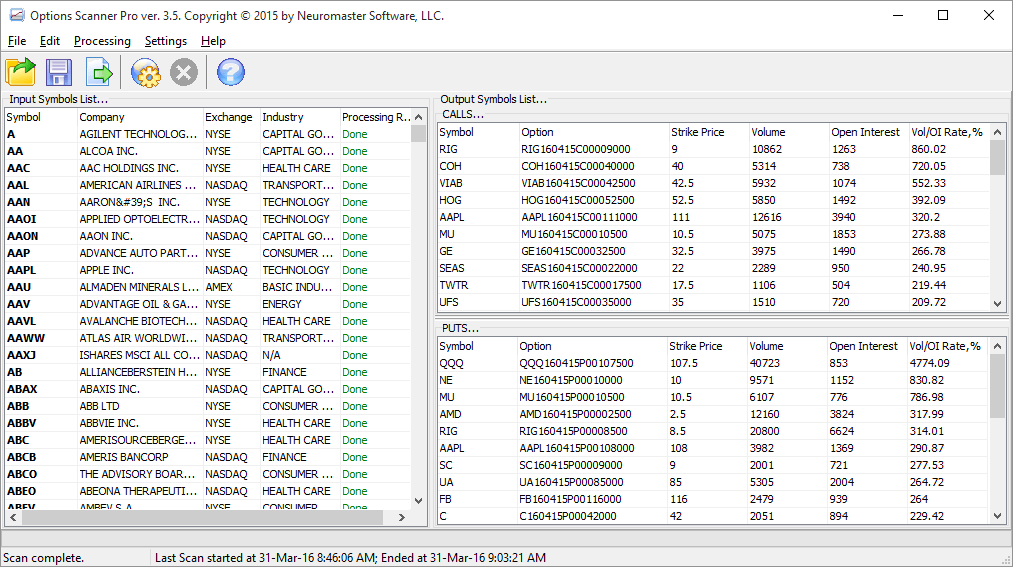Sort CALLS by Open Interest header
The width and height of the screenshot is (1013, 567).
868,132
